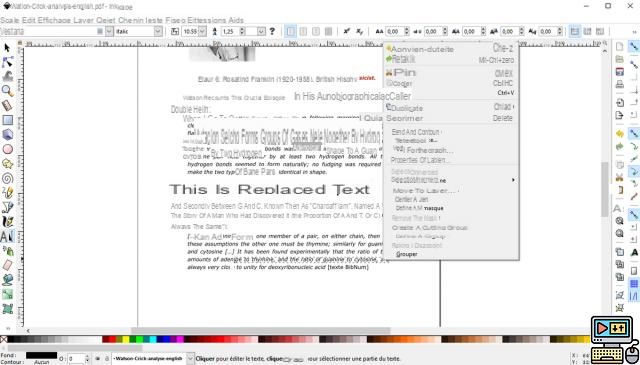The height and width of the screenshot is (365, 640).
Task: Click letter spacing stepper arrows
Action: point(407,31)
